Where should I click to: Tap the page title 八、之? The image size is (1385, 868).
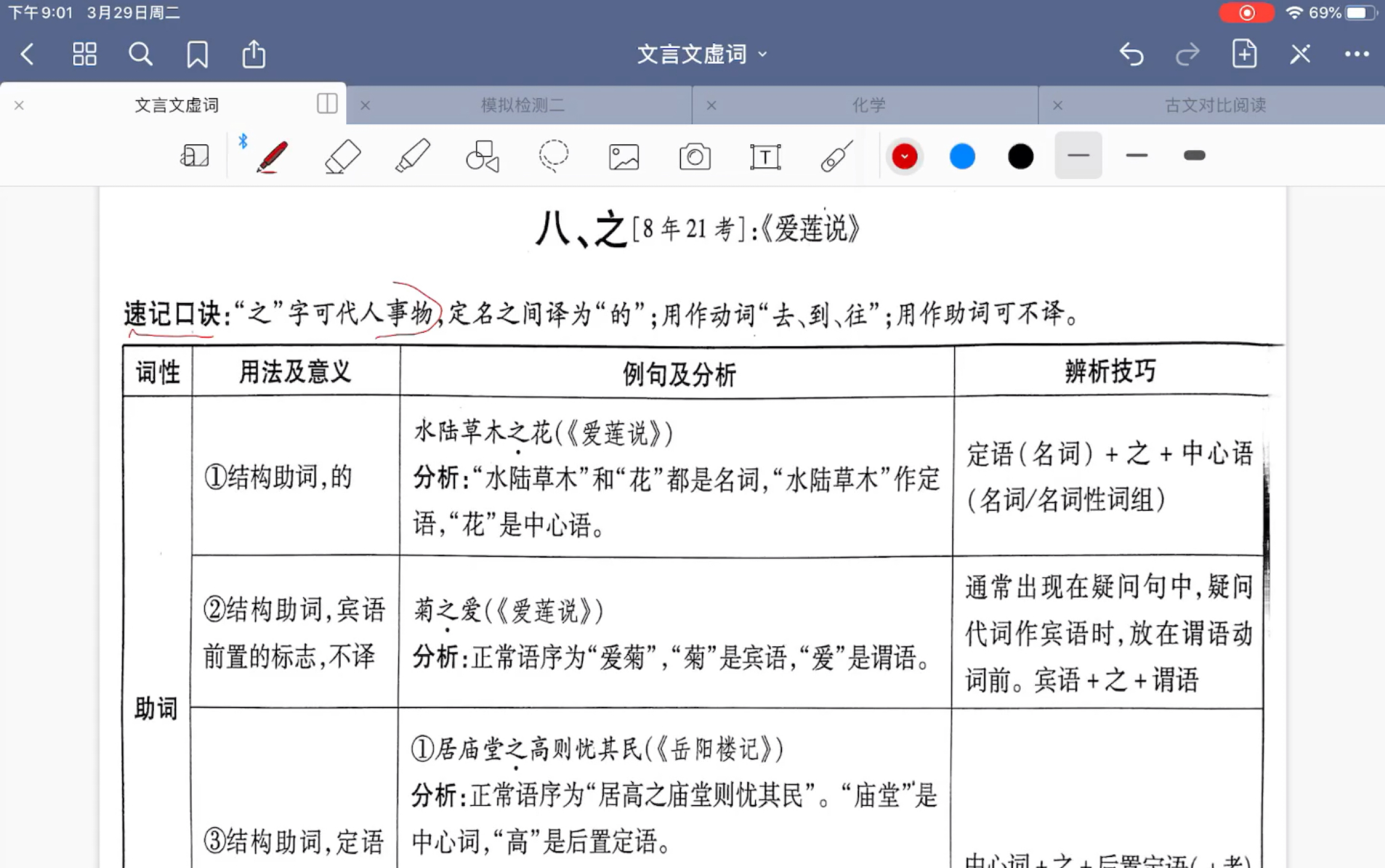point(582,229)
